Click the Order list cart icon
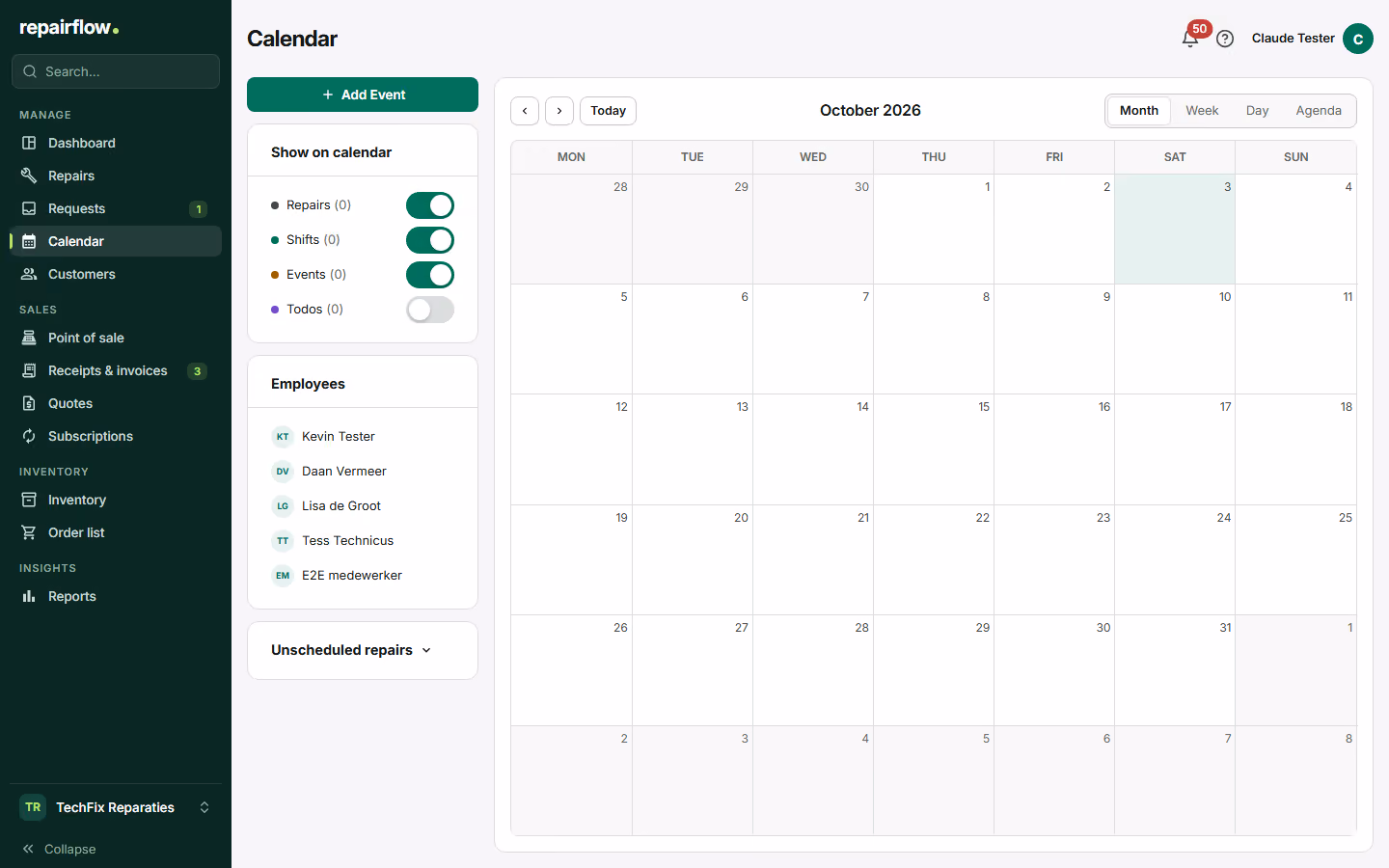This screenshot has width=1389, height=868. pyautogui.click(x=29, y=532)
